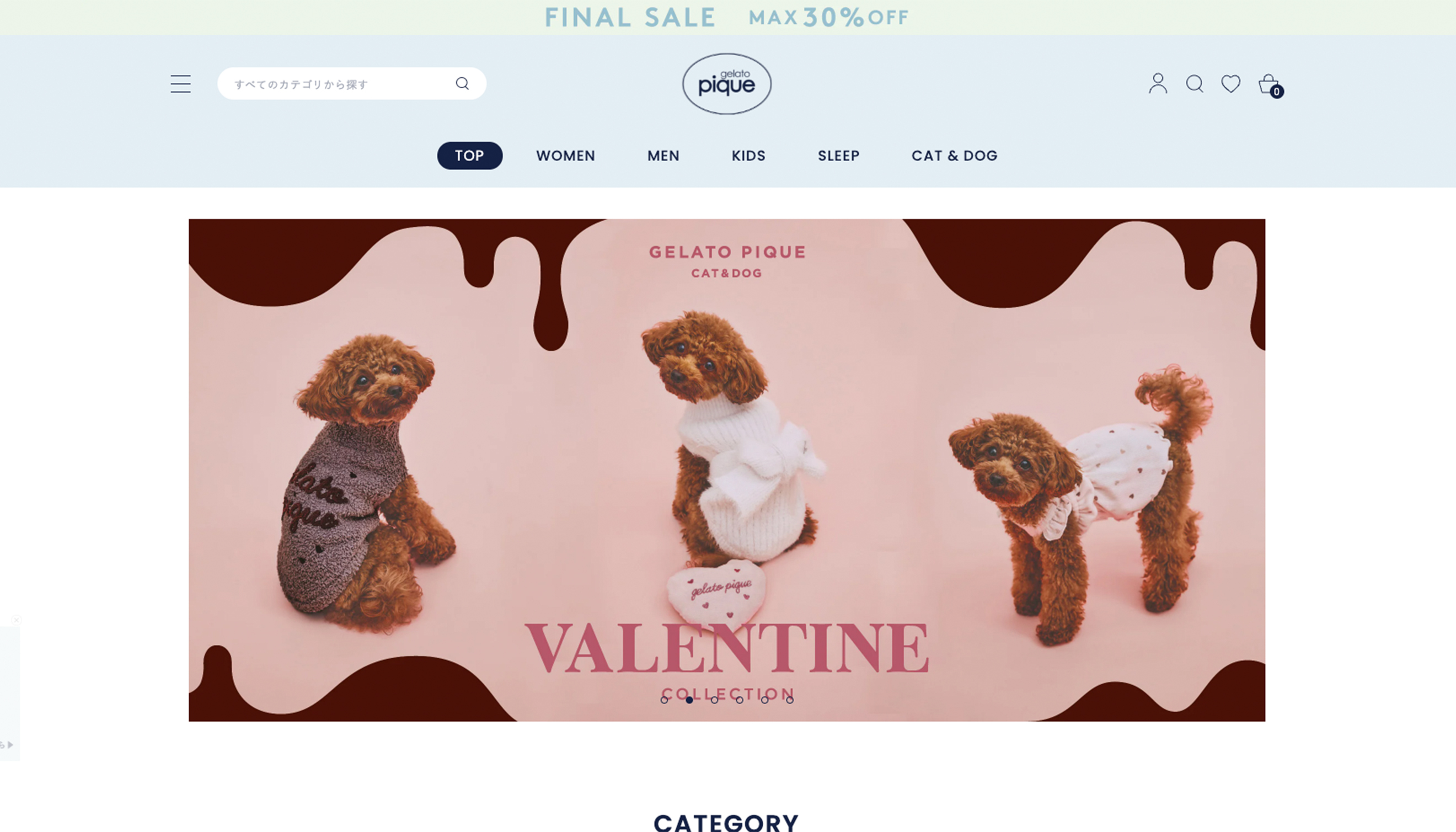This screenshot has width=1456, height=832.
Task: Open the KIDS category tab
Action: (x=748, y=156)
